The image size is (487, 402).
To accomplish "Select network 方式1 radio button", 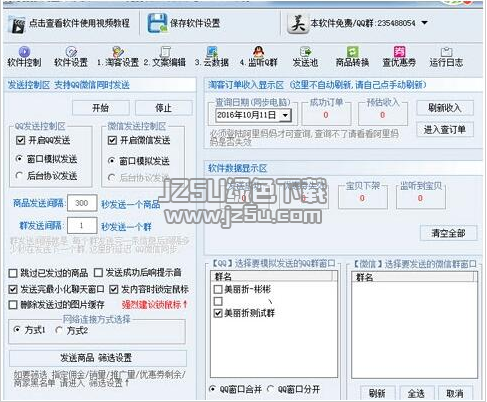I will pyautogui.click(x=17, y=330).
